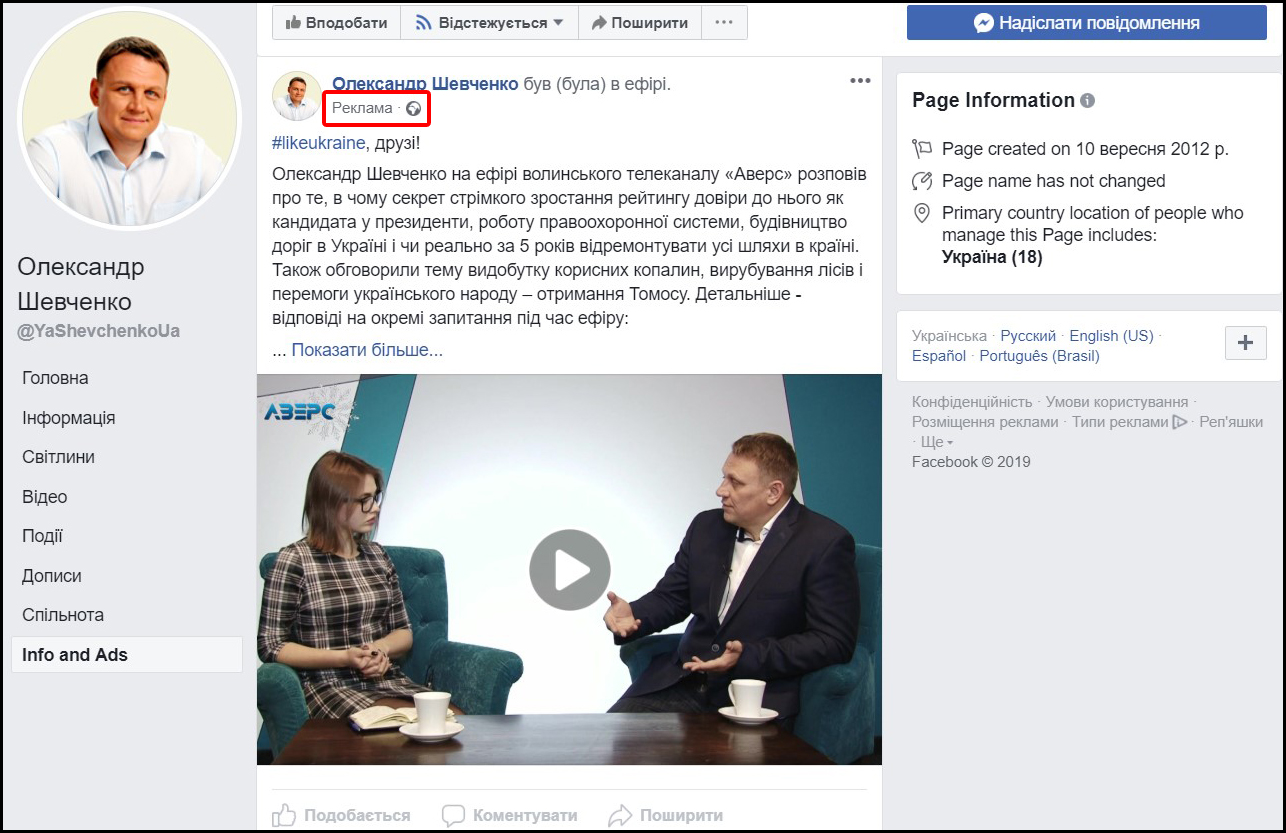
Task: Send a message via Надіслати повідомлення
Action: click(1086, 22)
